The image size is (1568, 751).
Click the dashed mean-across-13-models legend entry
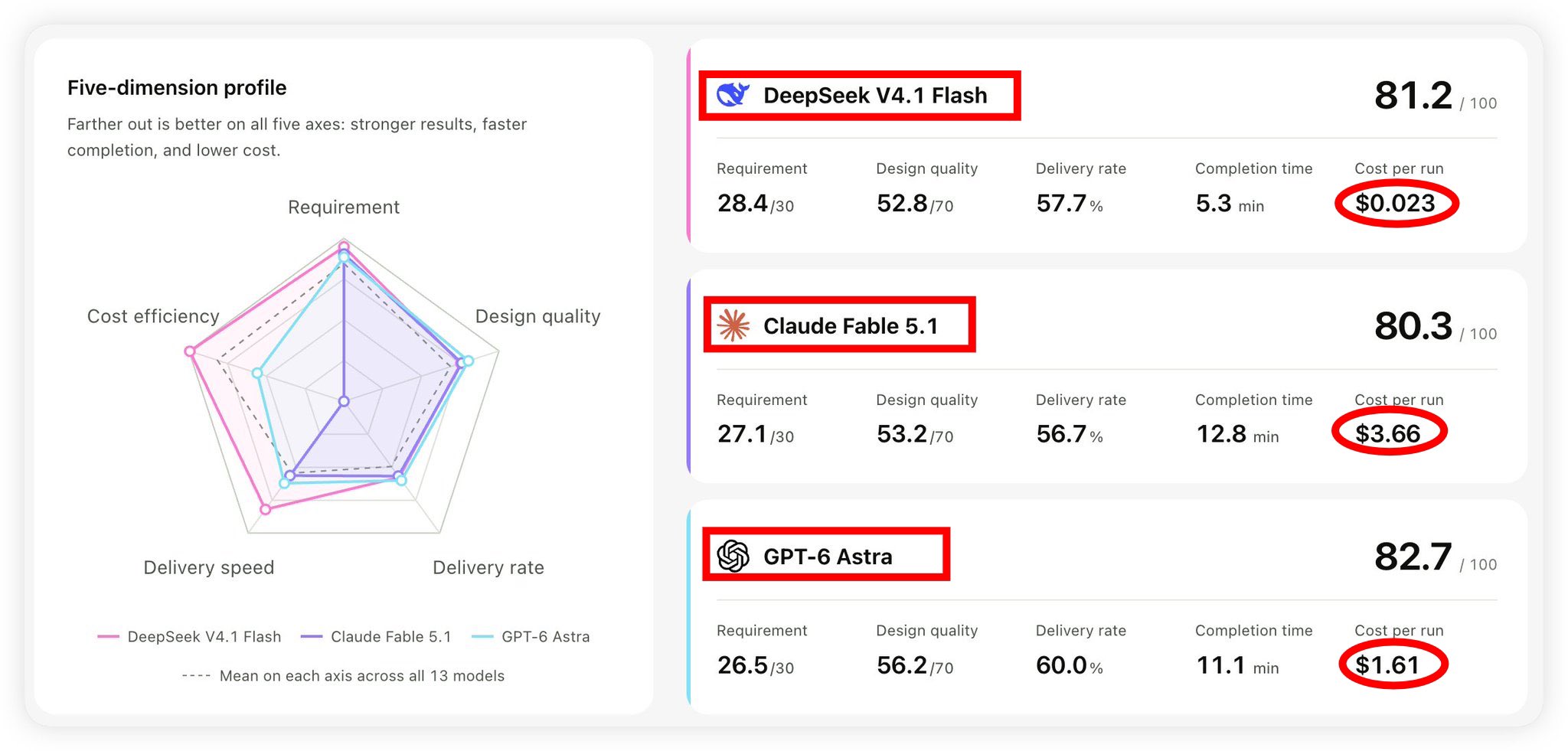tap(343, 675)
